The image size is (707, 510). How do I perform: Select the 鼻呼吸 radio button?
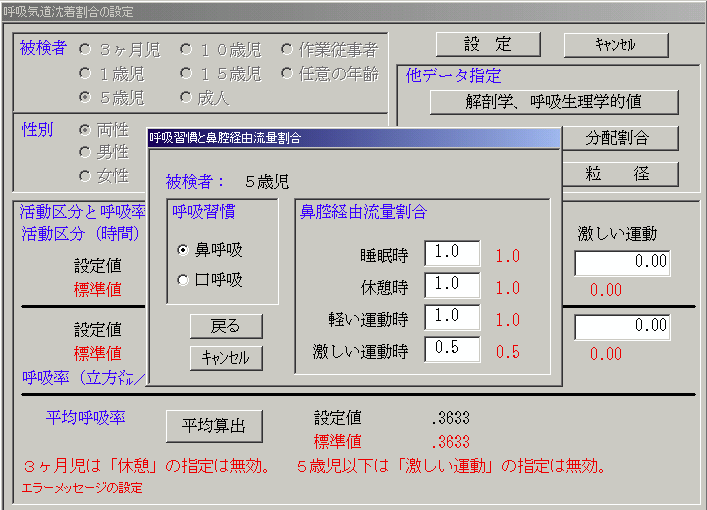tap(182, 250)
